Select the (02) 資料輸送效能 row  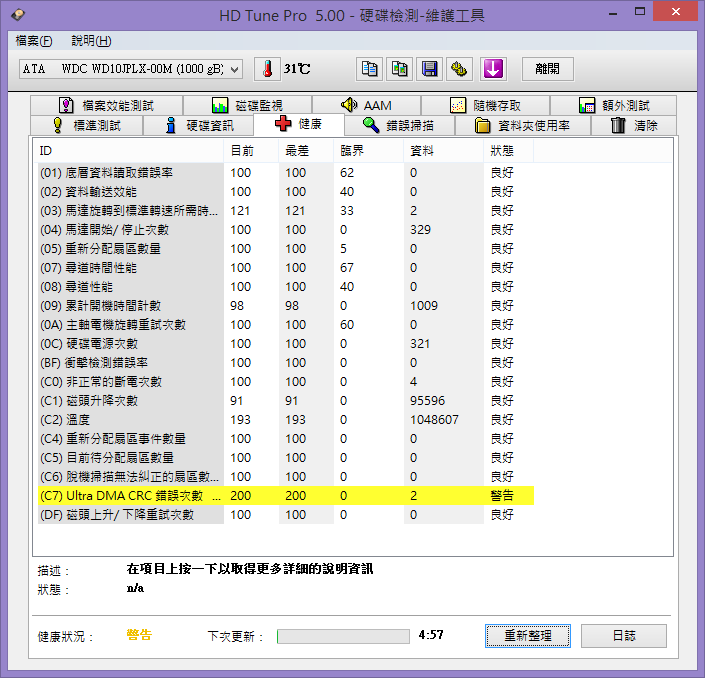coord(286,192)
